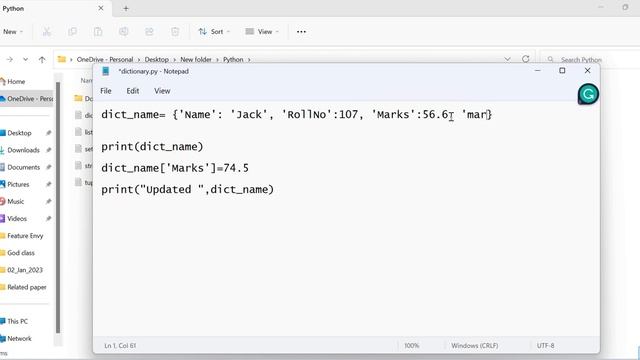640x360 pixels.
Task: Click Desktop in the address breadcrumb
Action: [x=157, y=60]
